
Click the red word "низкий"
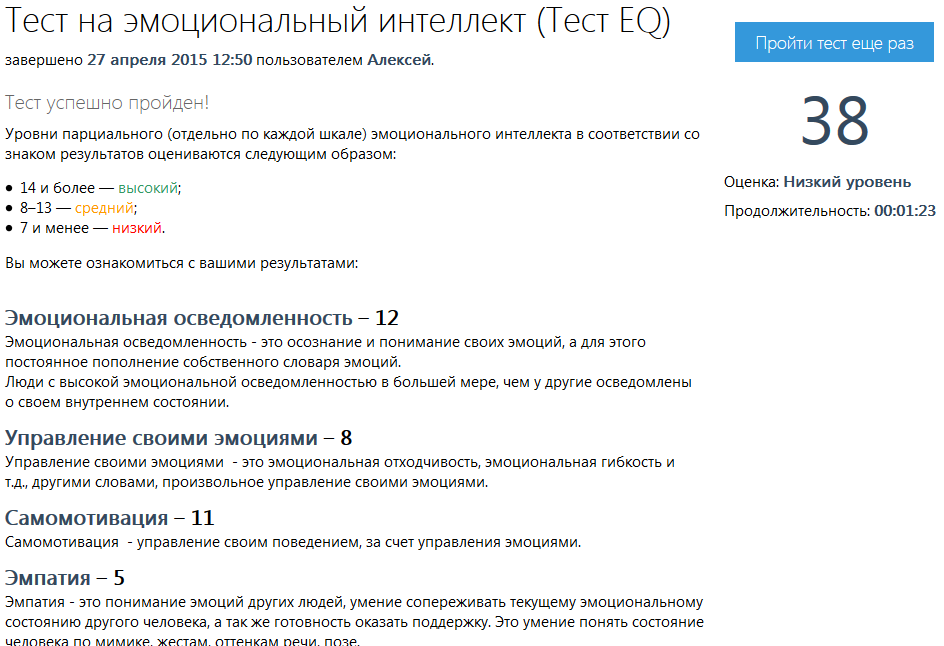[x=137, y=228]
